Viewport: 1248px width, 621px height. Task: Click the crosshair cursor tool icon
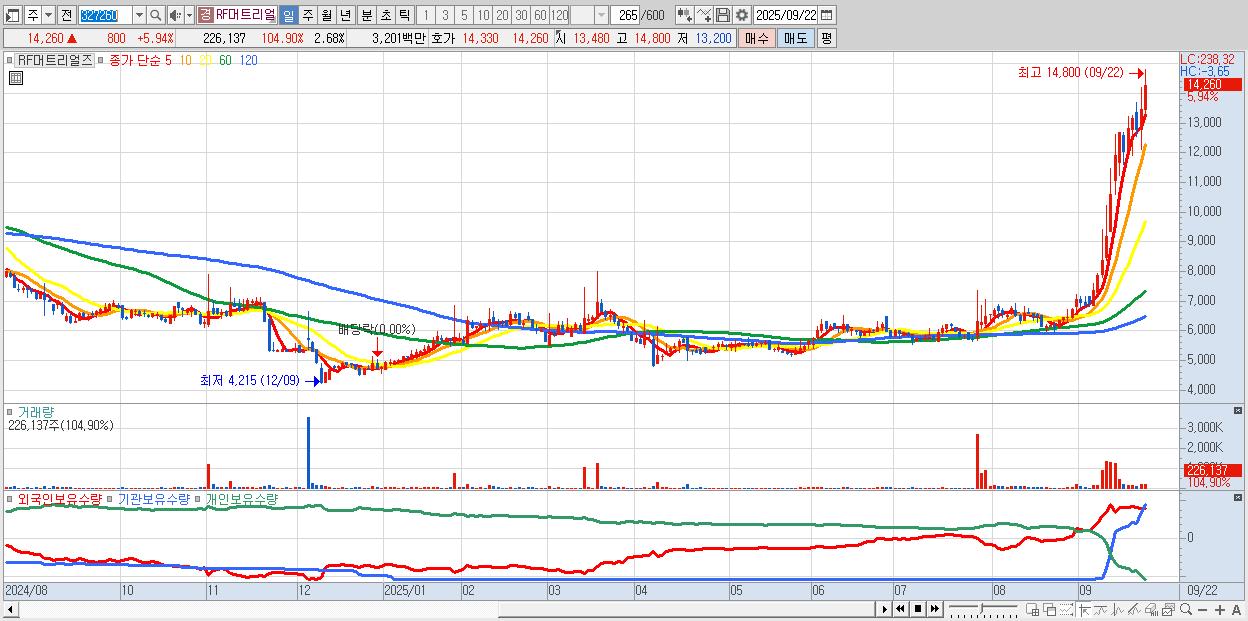(x=1084, y=609)
